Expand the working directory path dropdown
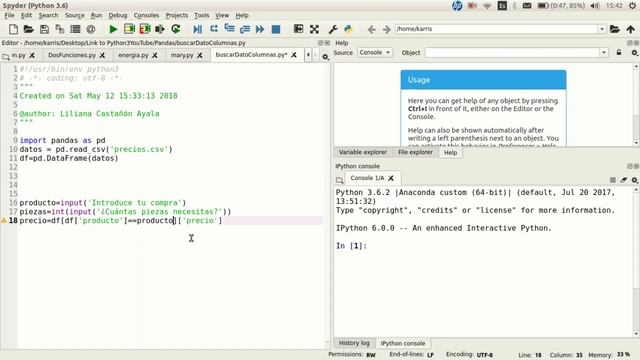The width and height of the screenshot is (640, 360). tap(602, 29)
